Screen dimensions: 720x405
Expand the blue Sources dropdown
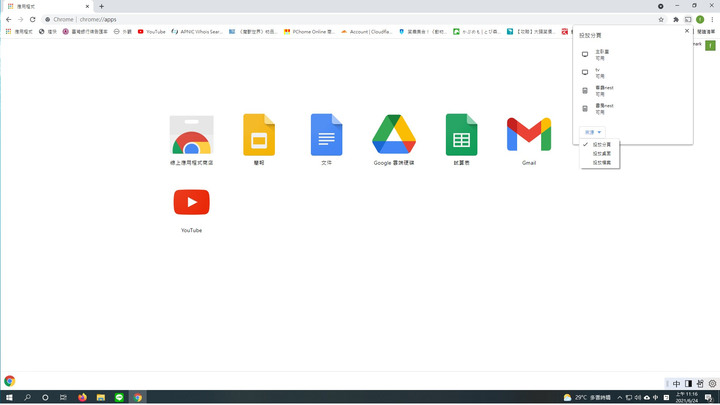[592, 132]
